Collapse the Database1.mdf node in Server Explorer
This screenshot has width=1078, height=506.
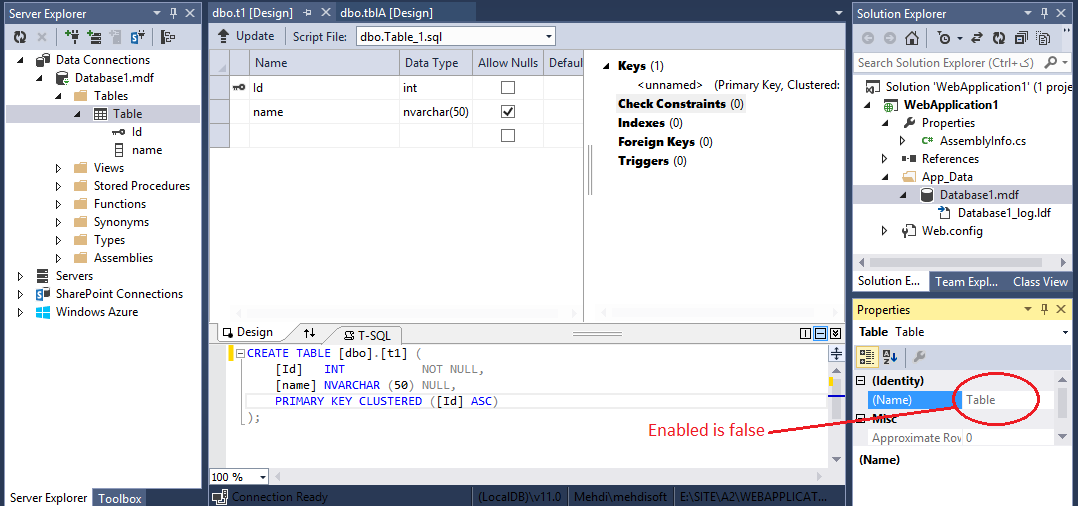tap(39, 78)
